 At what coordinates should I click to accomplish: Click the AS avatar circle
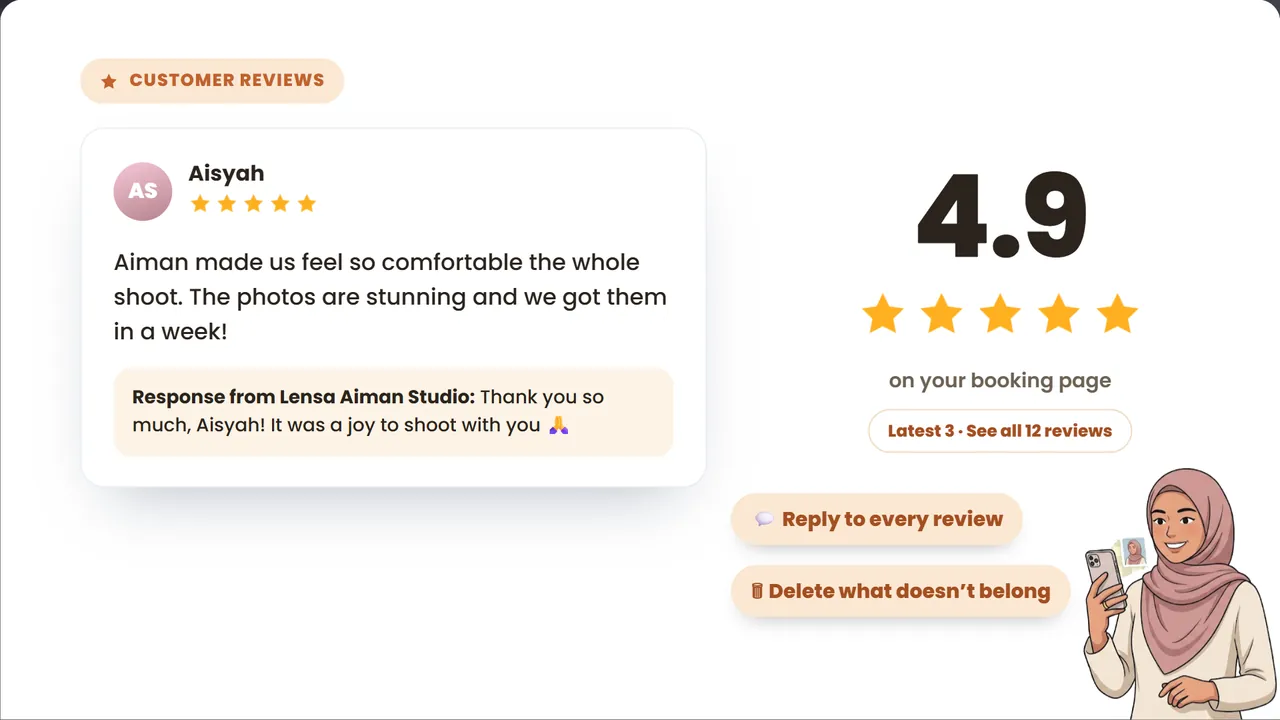tap(143, 191)
